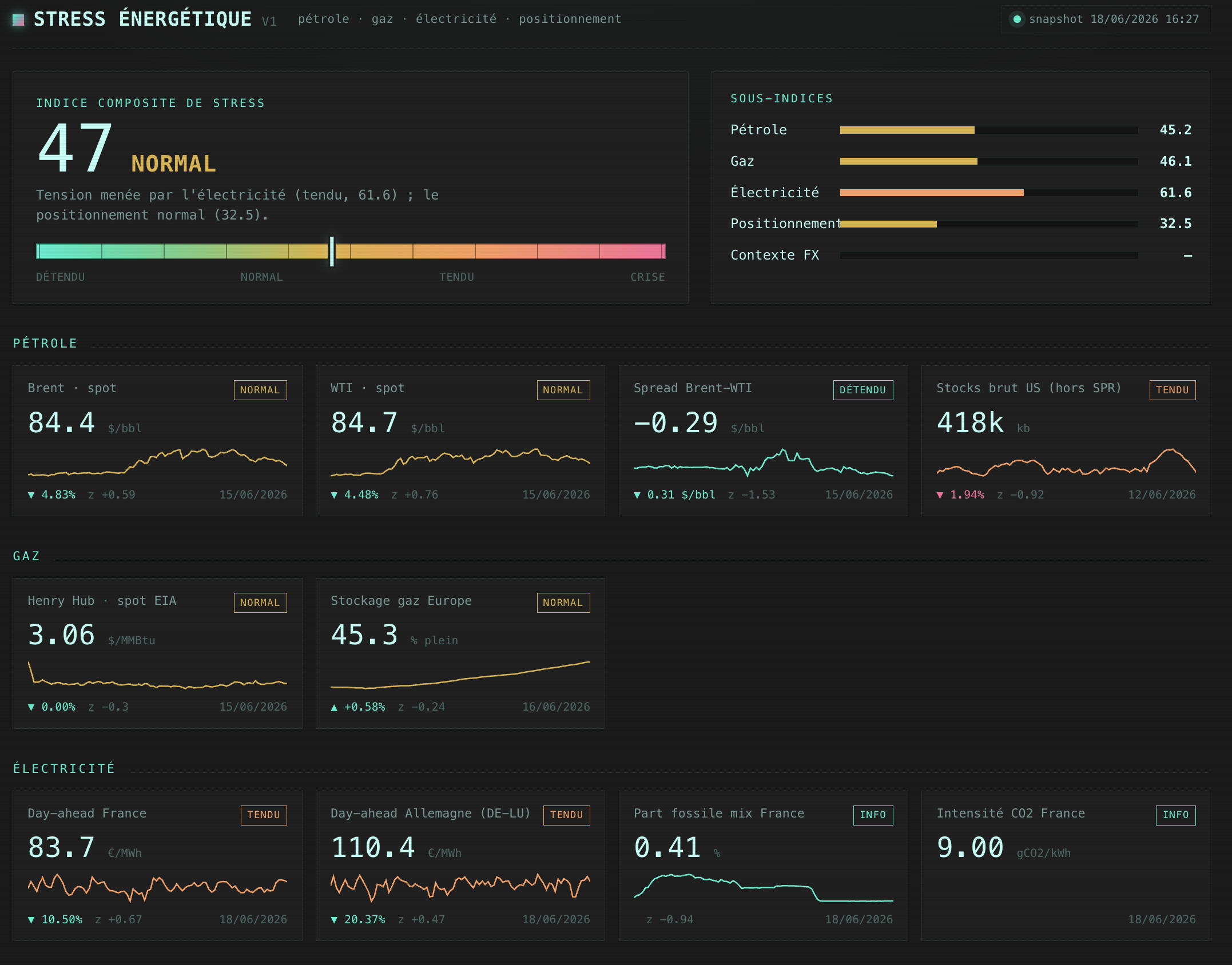Click the composite index value 47
This screenshot has width=1232, height=965.
(x=75, y=149)
